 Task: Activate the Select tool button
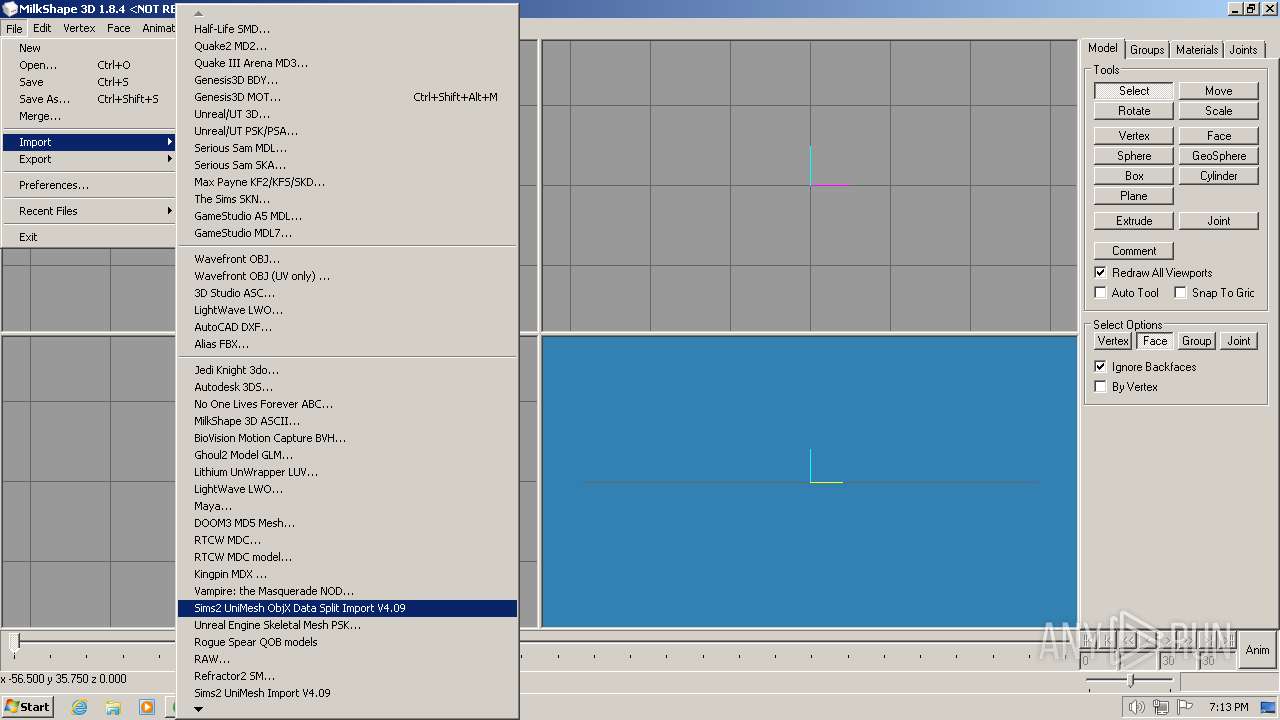point(1134,91)
